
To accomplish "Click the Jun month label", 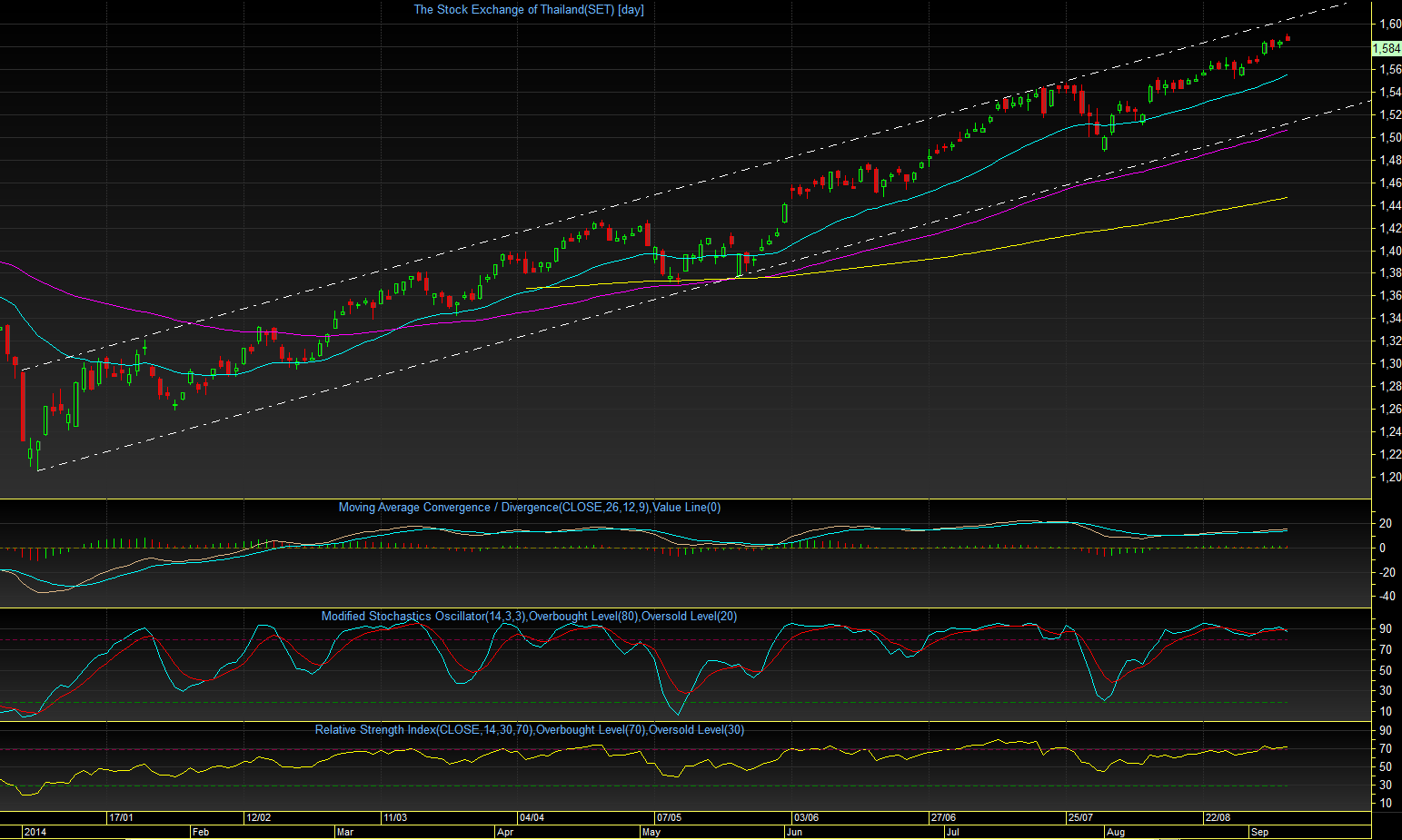I will pos(794,833).
